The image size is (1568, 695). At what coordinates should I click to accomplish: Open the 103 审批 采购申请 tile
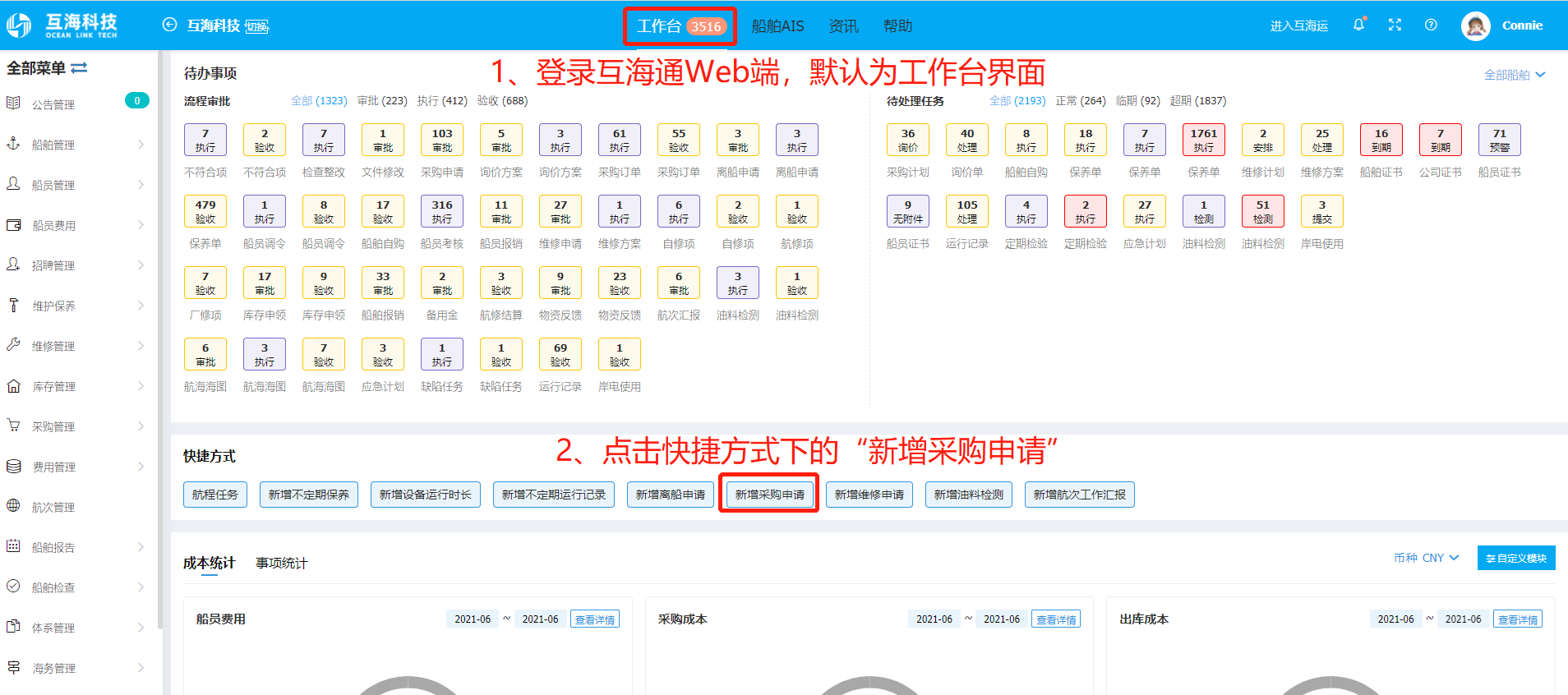pyautogui.click(x=442, y=140)
